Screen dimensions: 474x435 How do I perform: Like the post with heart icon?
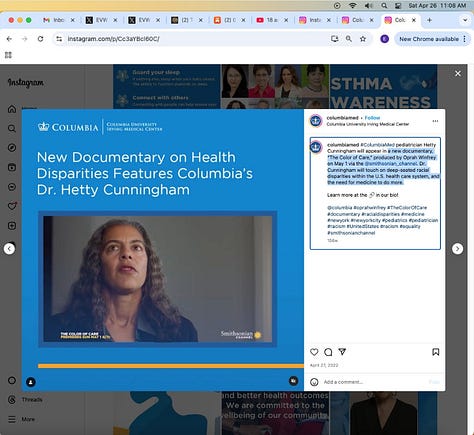314,352
